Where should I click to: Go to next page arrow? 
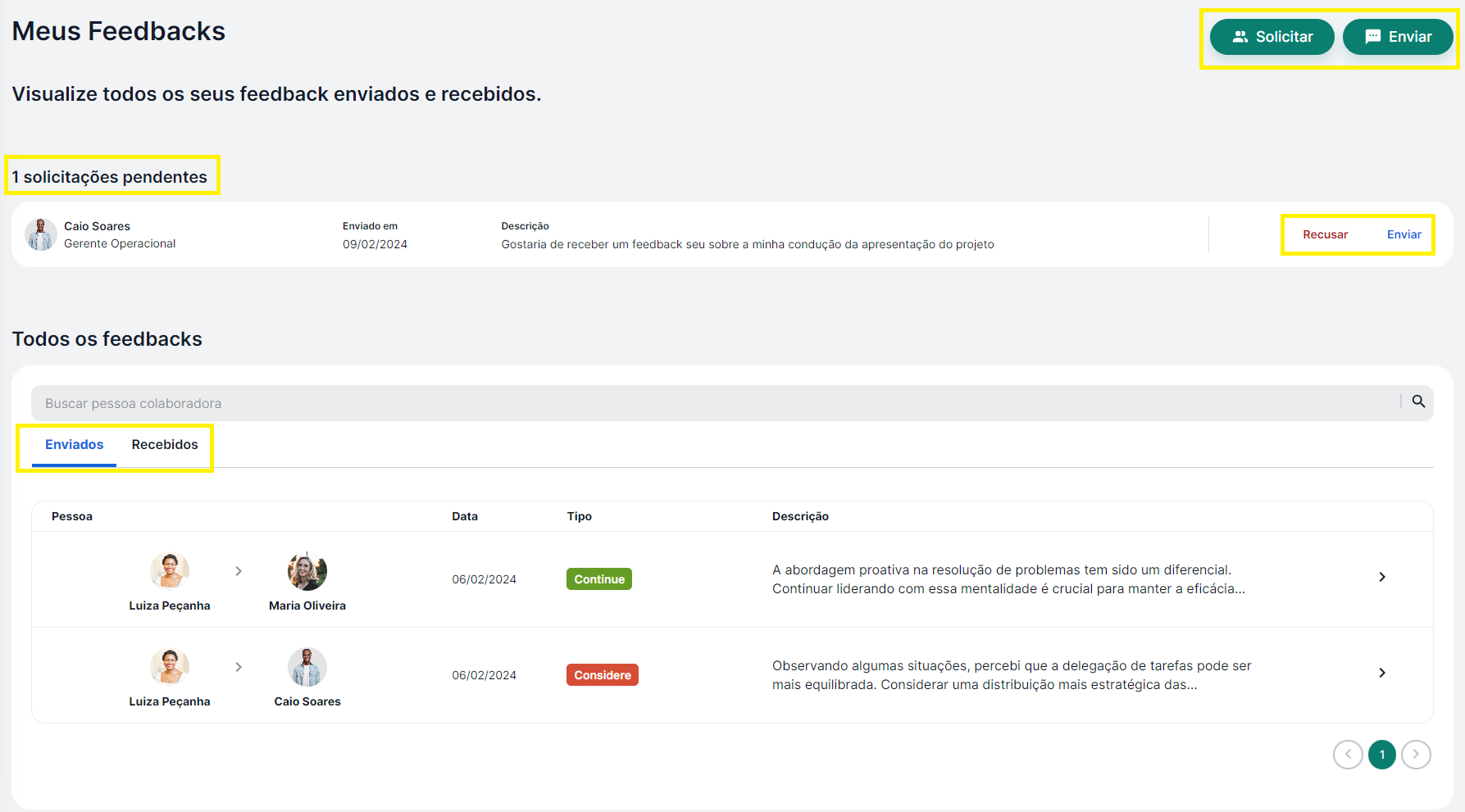pyautogui.click(x=1416, y=755)
